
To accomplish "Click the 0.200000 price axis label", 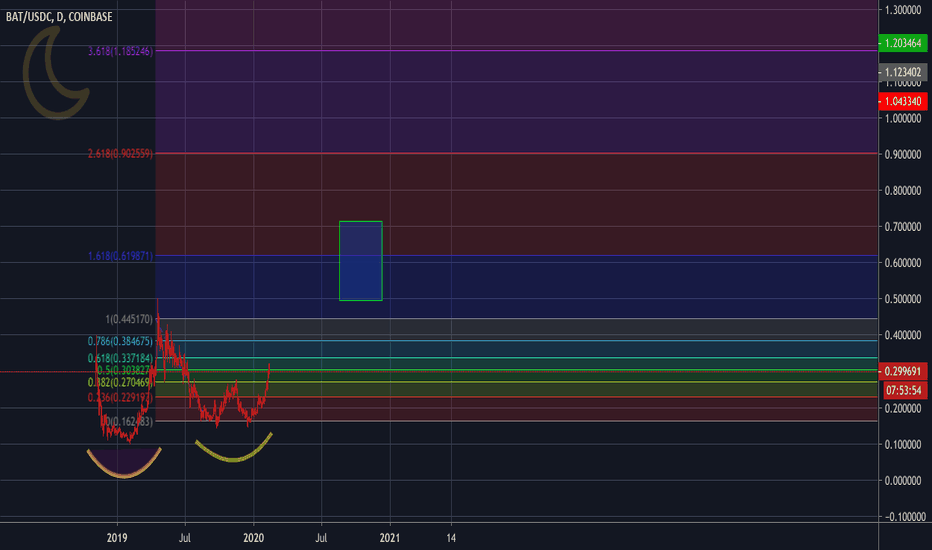I will coord(903,408).
